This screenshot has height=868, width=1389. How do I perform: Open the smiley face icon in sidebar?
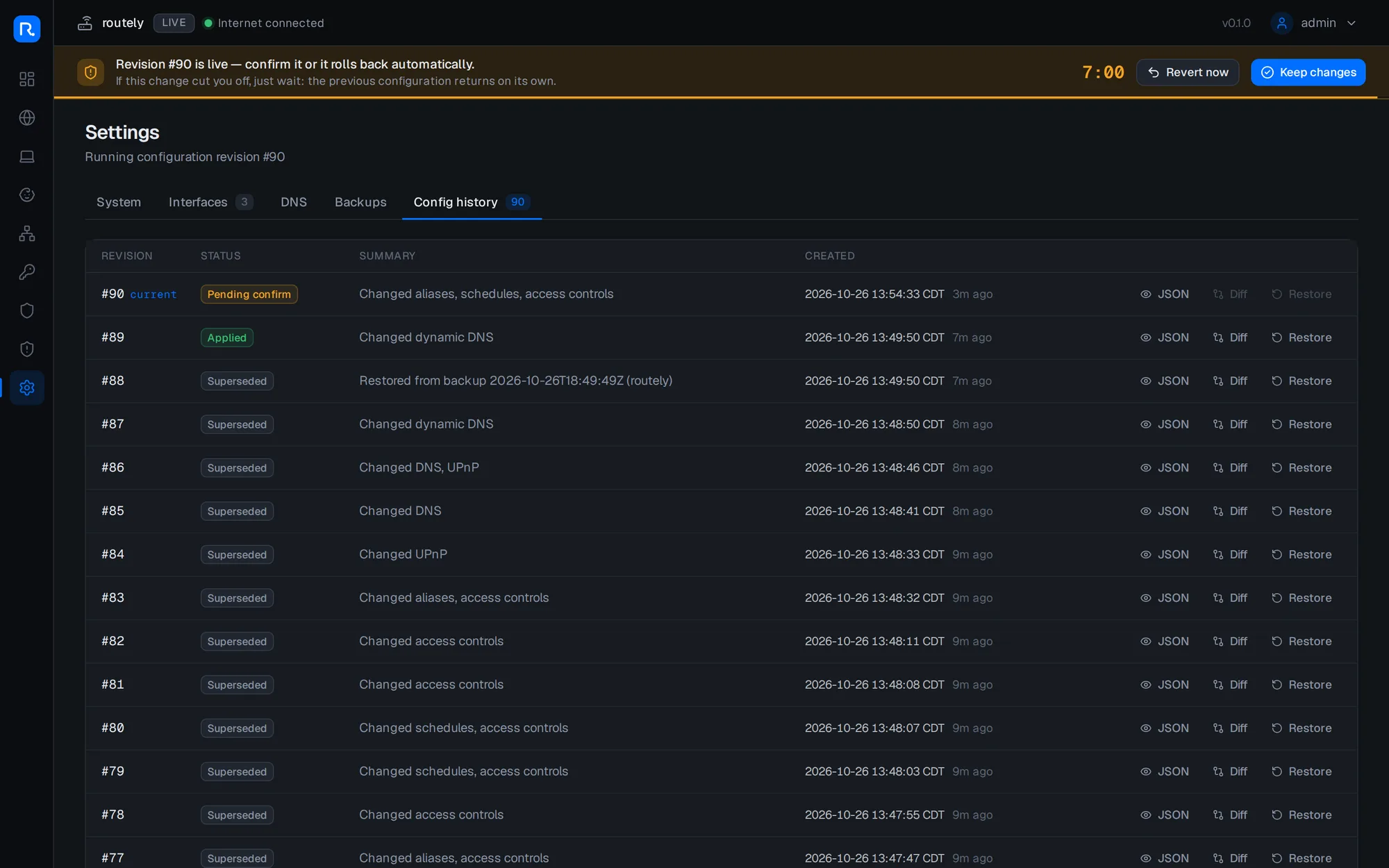coord(26,195)
